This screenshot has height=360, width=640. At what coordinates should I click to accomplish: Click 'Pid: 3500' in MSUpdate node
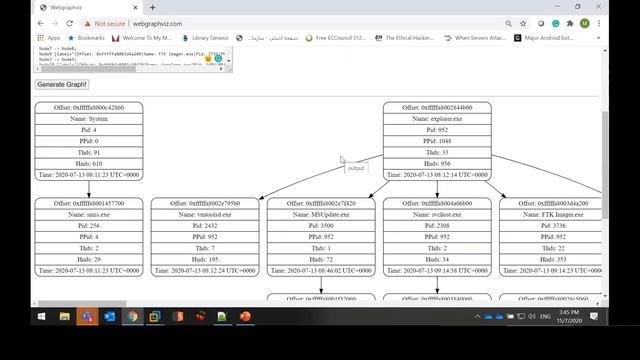(x=321, y=226)
